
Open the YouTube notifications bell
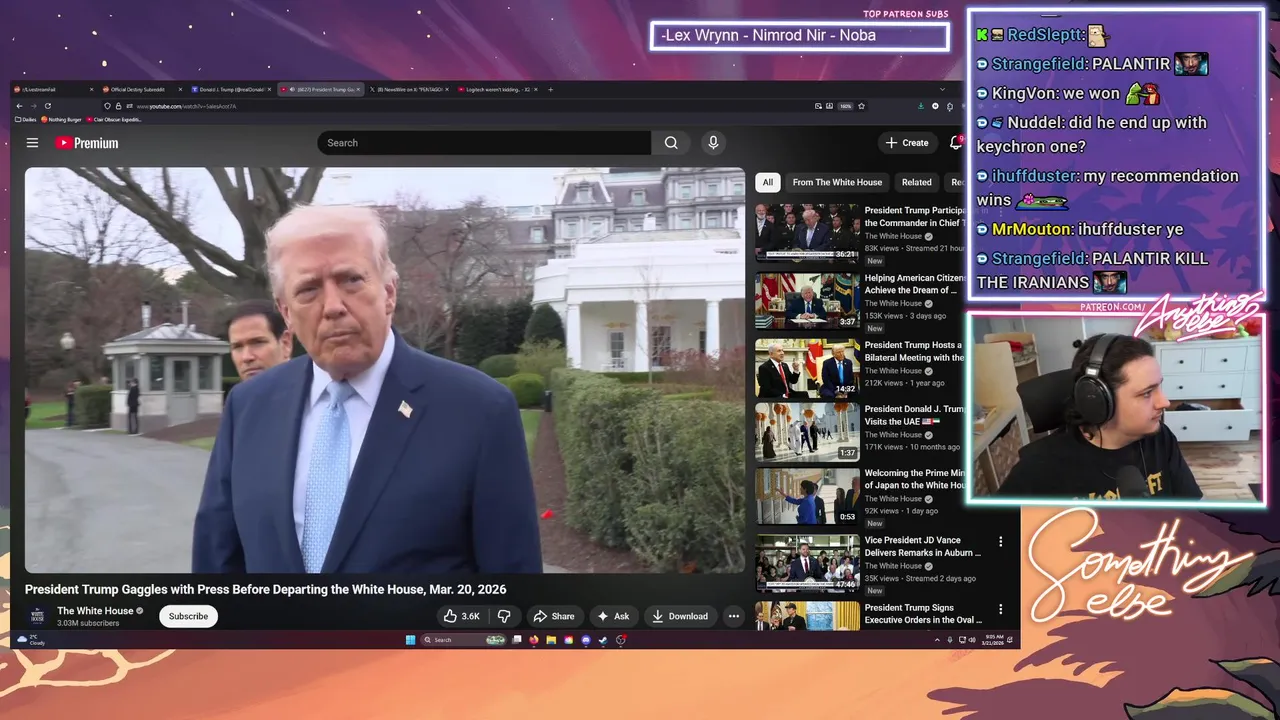coord(956,143)
